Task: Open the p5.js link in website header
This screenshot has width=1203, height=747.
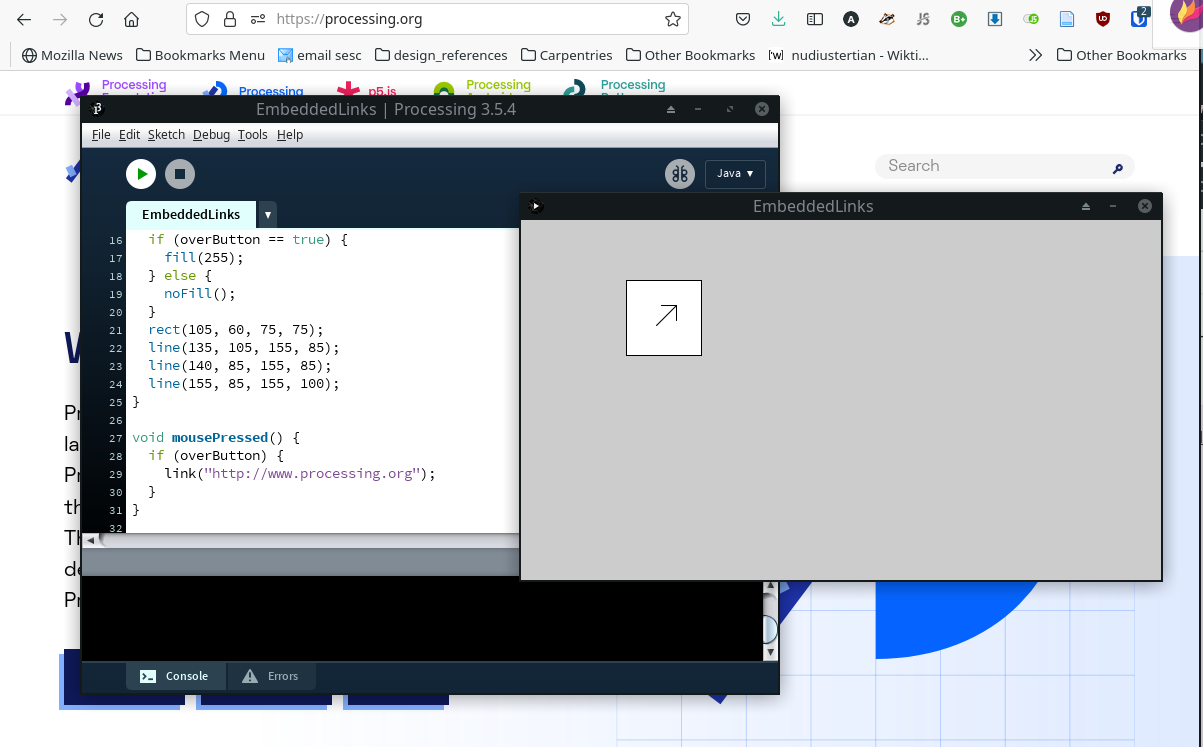Action: (x=367, y=90)
